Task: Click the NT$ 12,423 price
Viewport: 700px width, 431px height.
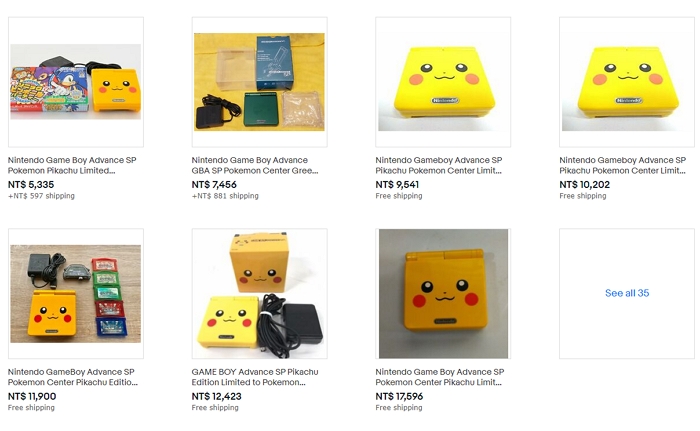Action: (x=217, y=396)
